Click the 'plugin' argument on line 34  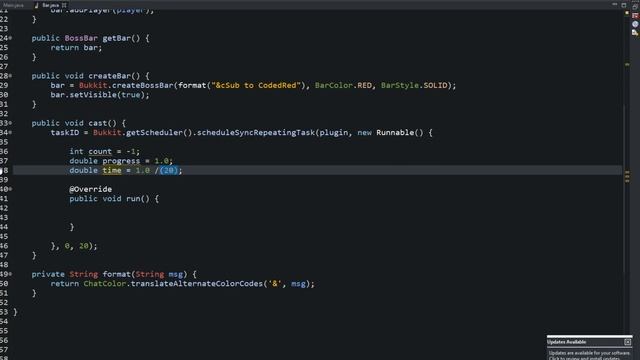coord(334,133)
